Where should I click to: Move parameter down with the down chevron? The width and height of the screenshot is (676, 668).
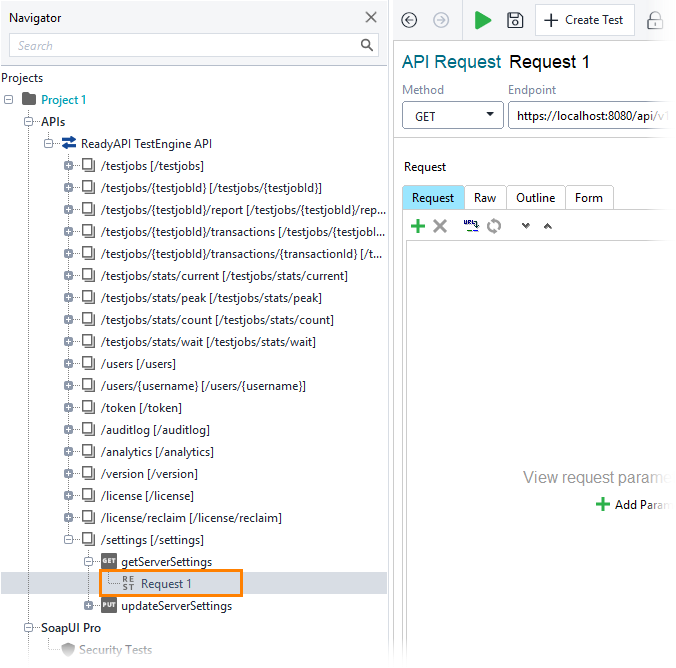526,226
